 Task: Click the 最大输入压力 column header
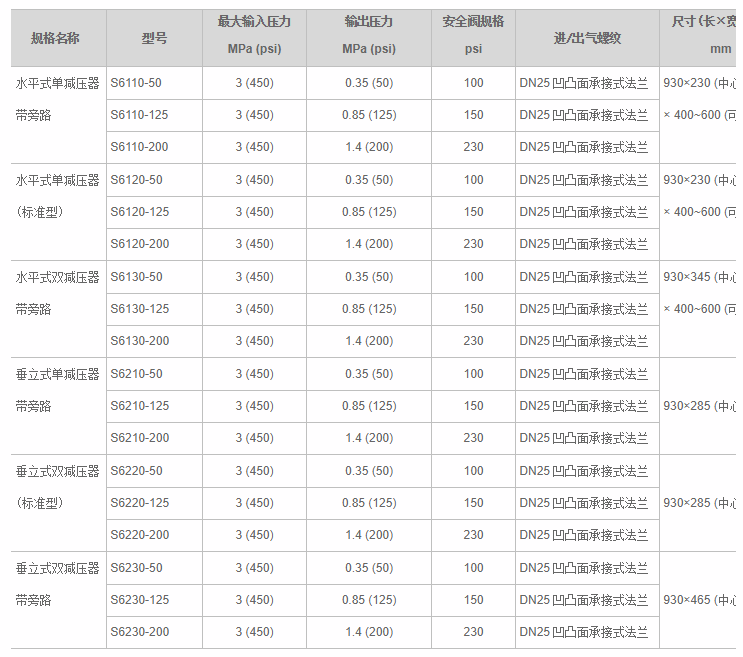(x=254, y=22)
